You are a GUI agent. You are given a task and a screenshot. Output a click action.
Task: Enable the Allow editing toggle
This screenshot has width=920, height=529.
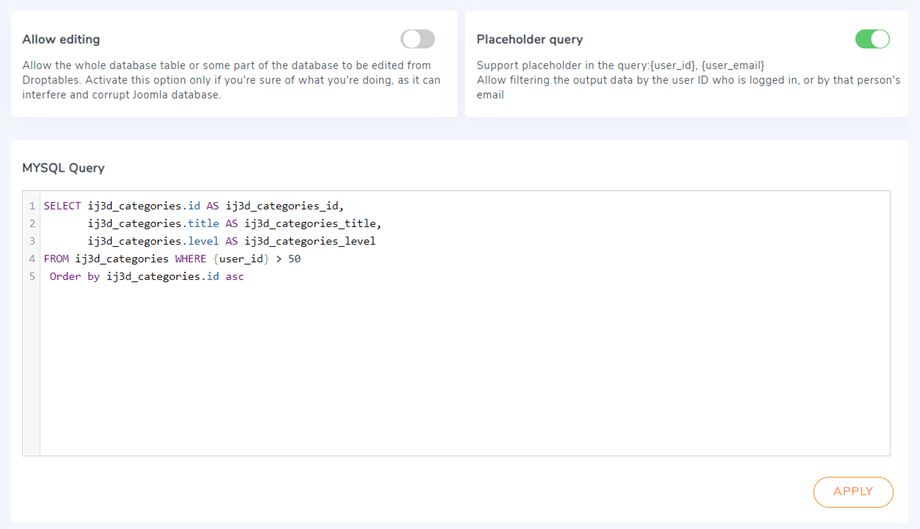click(417, 39)
